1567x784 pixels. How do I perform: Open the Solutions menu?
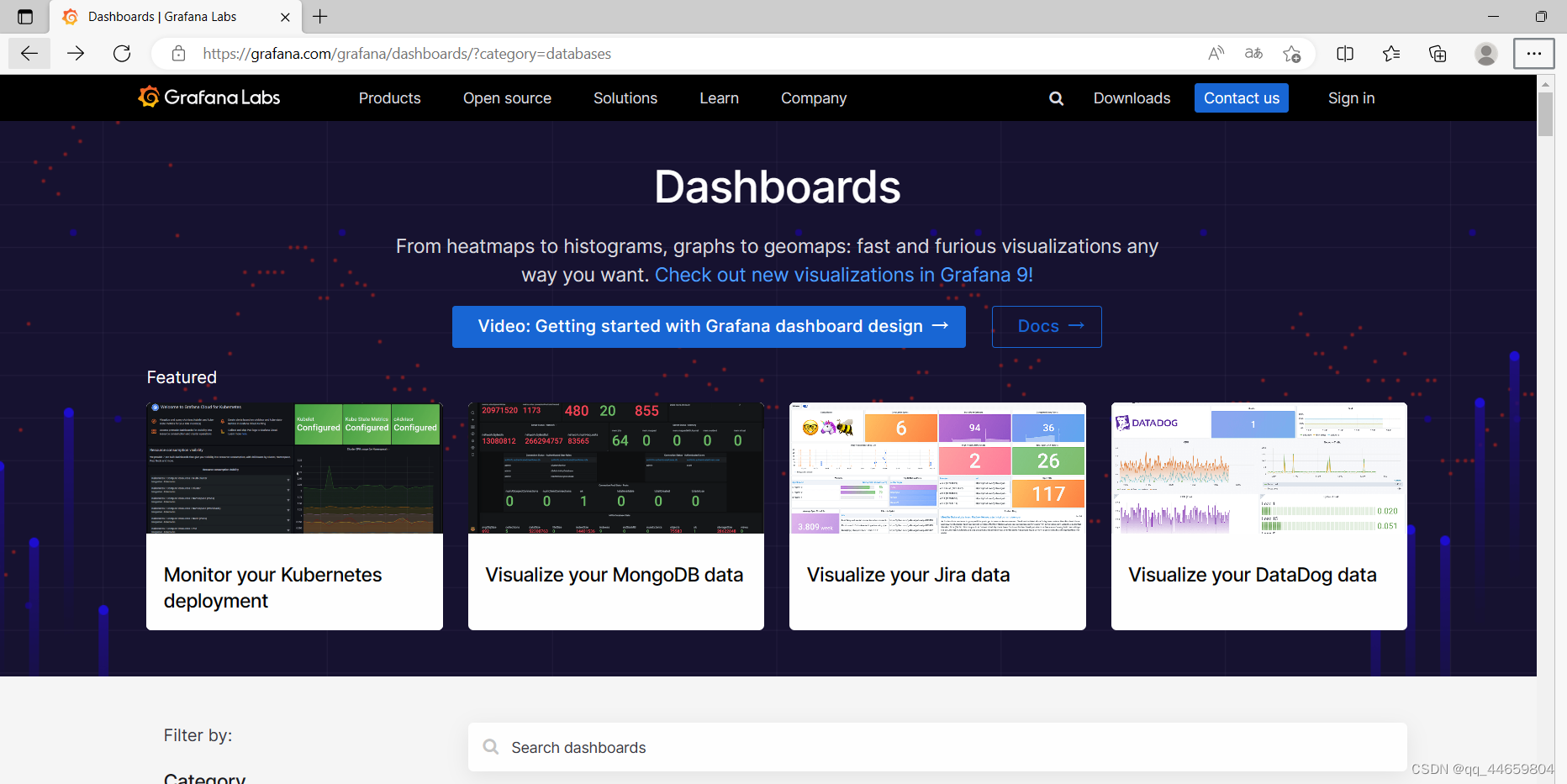tap(625, 98)
